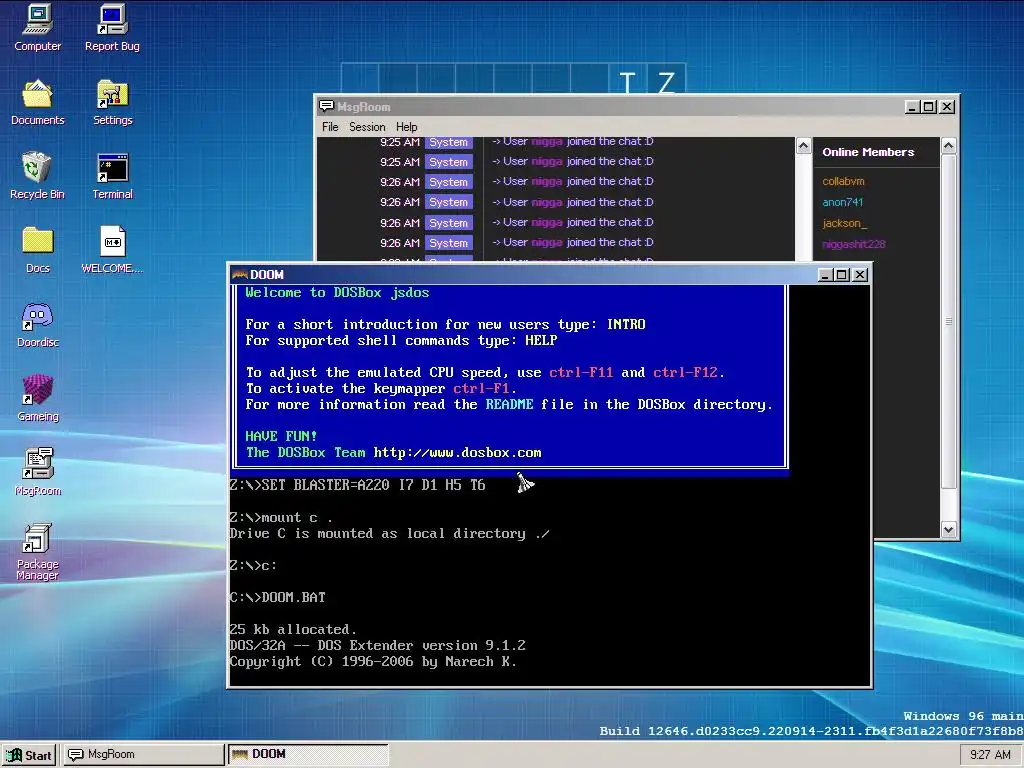Select collabvm in Online Members
The image size is (1024, 768).
coord(843,181)
